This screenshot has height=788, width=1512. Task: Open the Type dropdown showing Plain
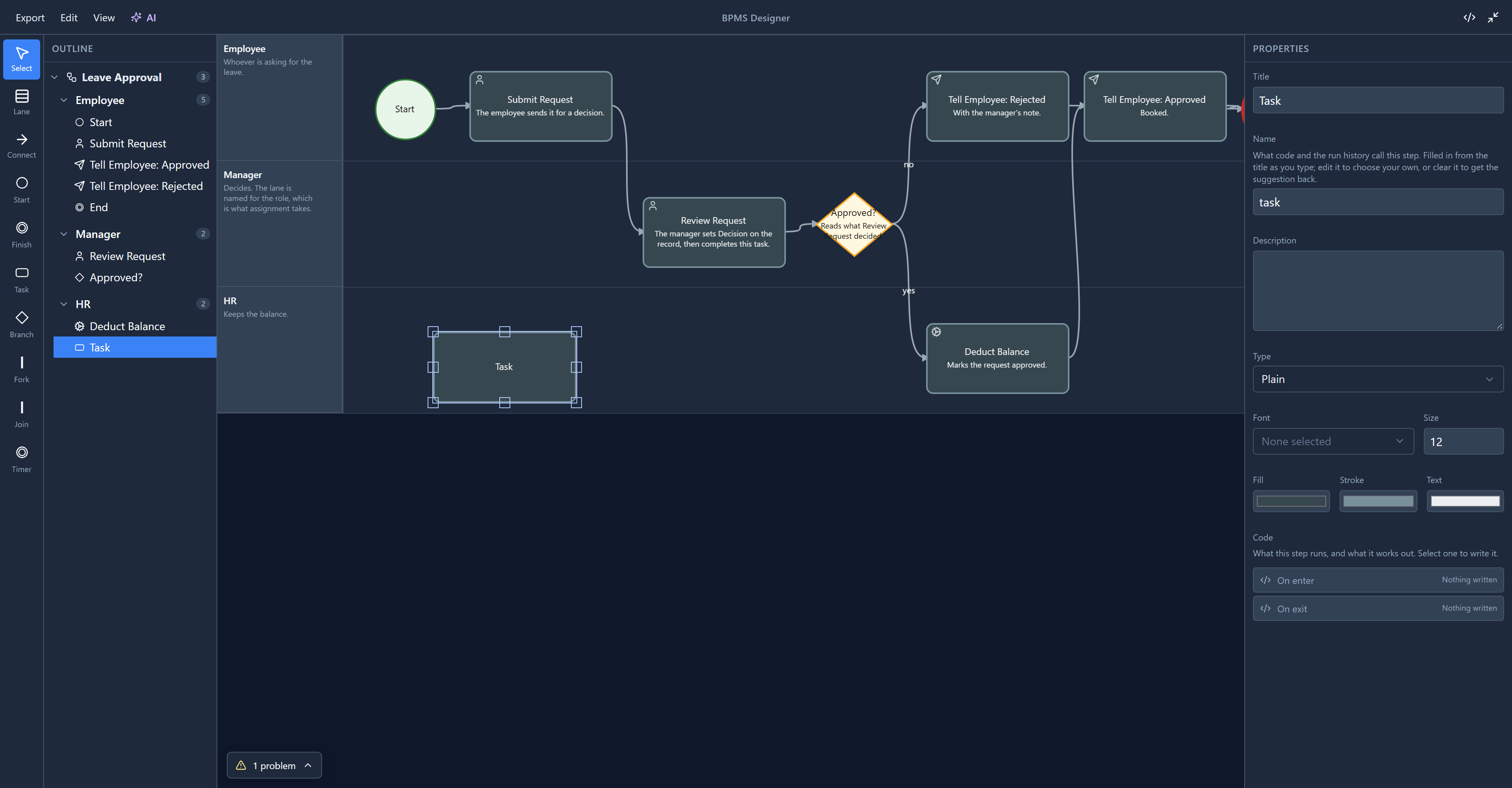click(x=1378, y=379)
